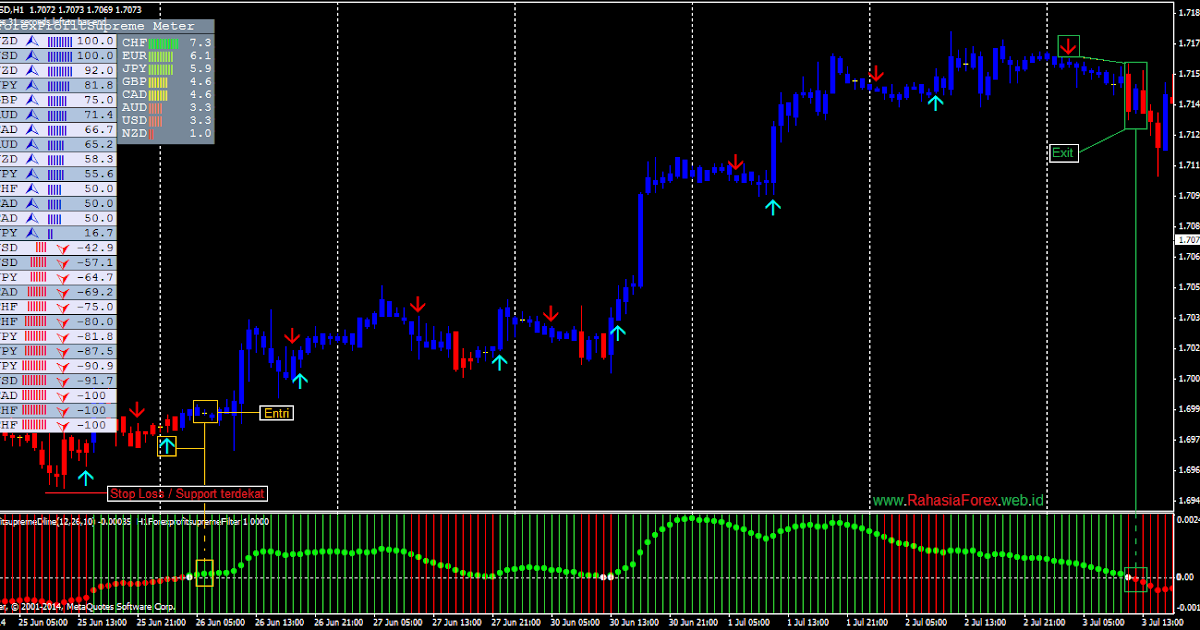Click the red down icon in the -64.7 row
The height and width of the screenshot is (630, 1200).
coord(64,277)
